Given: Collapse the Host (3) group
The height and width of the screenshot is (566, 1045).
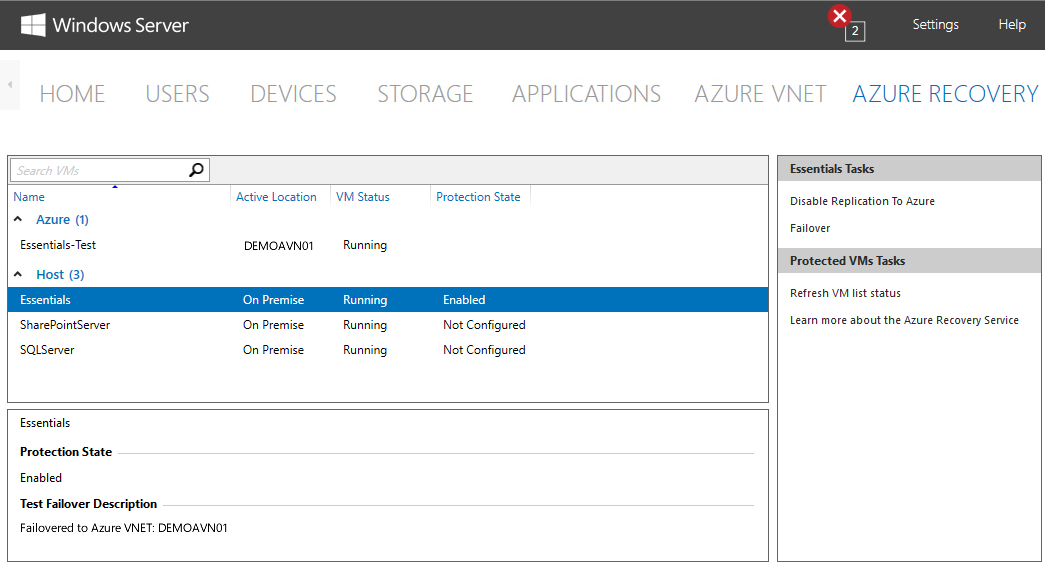Looking at the screenshot, I should coord(18,274).
